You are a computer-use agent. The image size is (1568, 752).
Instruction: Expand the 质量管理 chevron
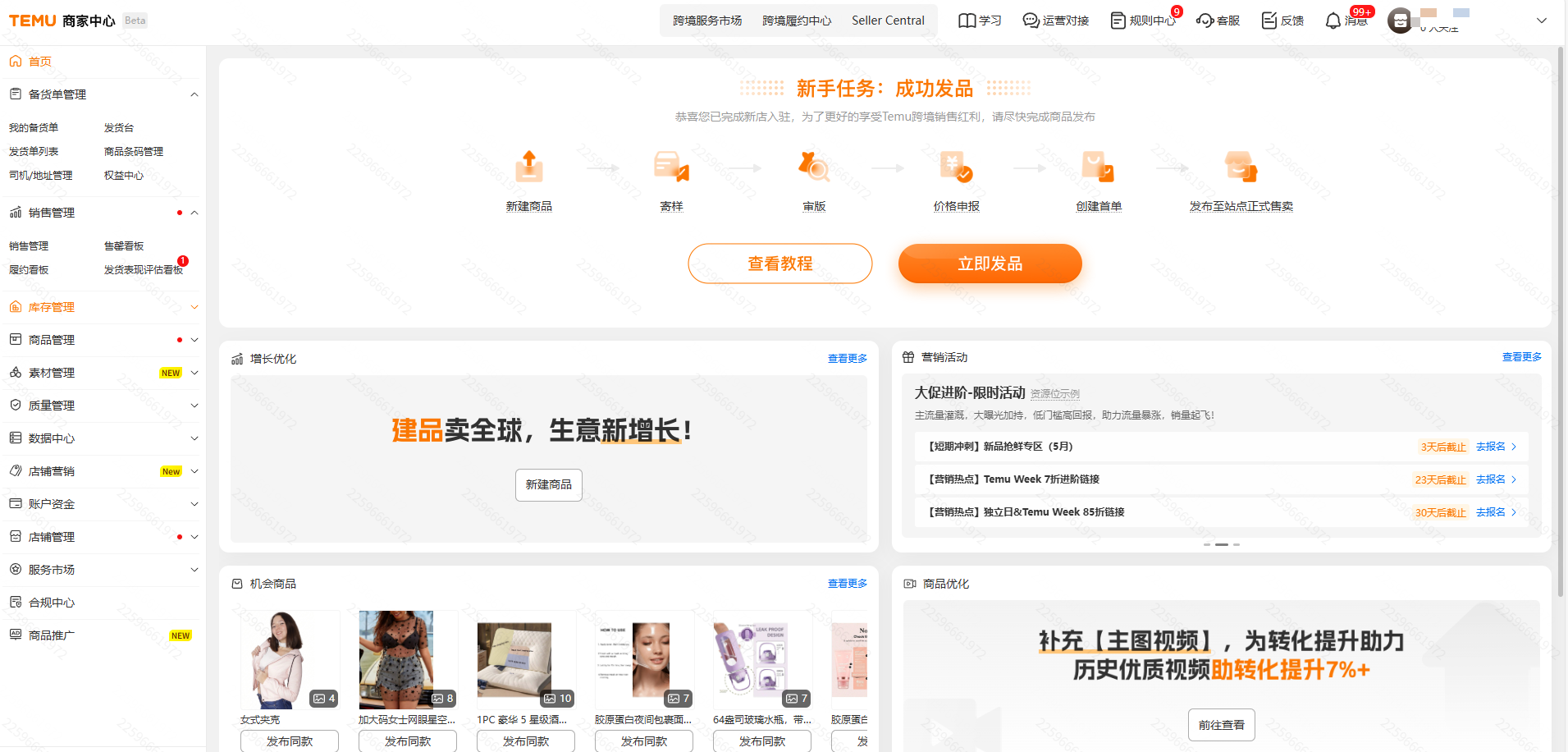click(194, 406)
